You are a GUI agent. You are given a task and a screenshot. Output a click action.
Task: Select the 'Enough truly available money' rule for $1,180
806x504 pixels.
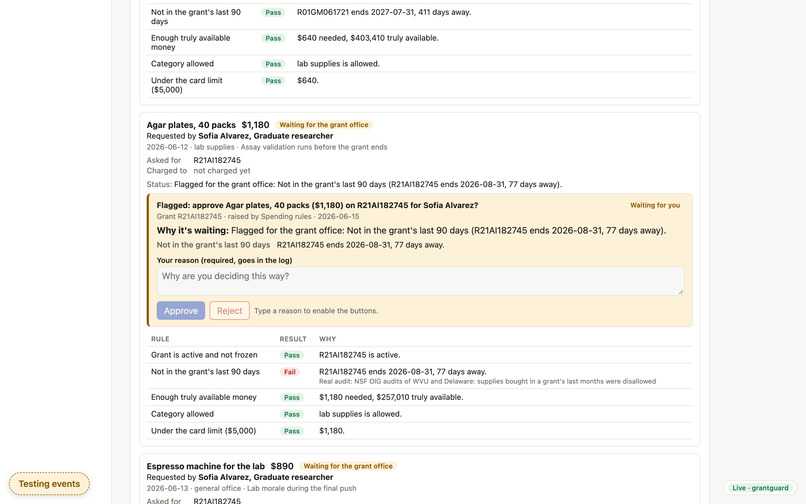click(x=204, y=397)
